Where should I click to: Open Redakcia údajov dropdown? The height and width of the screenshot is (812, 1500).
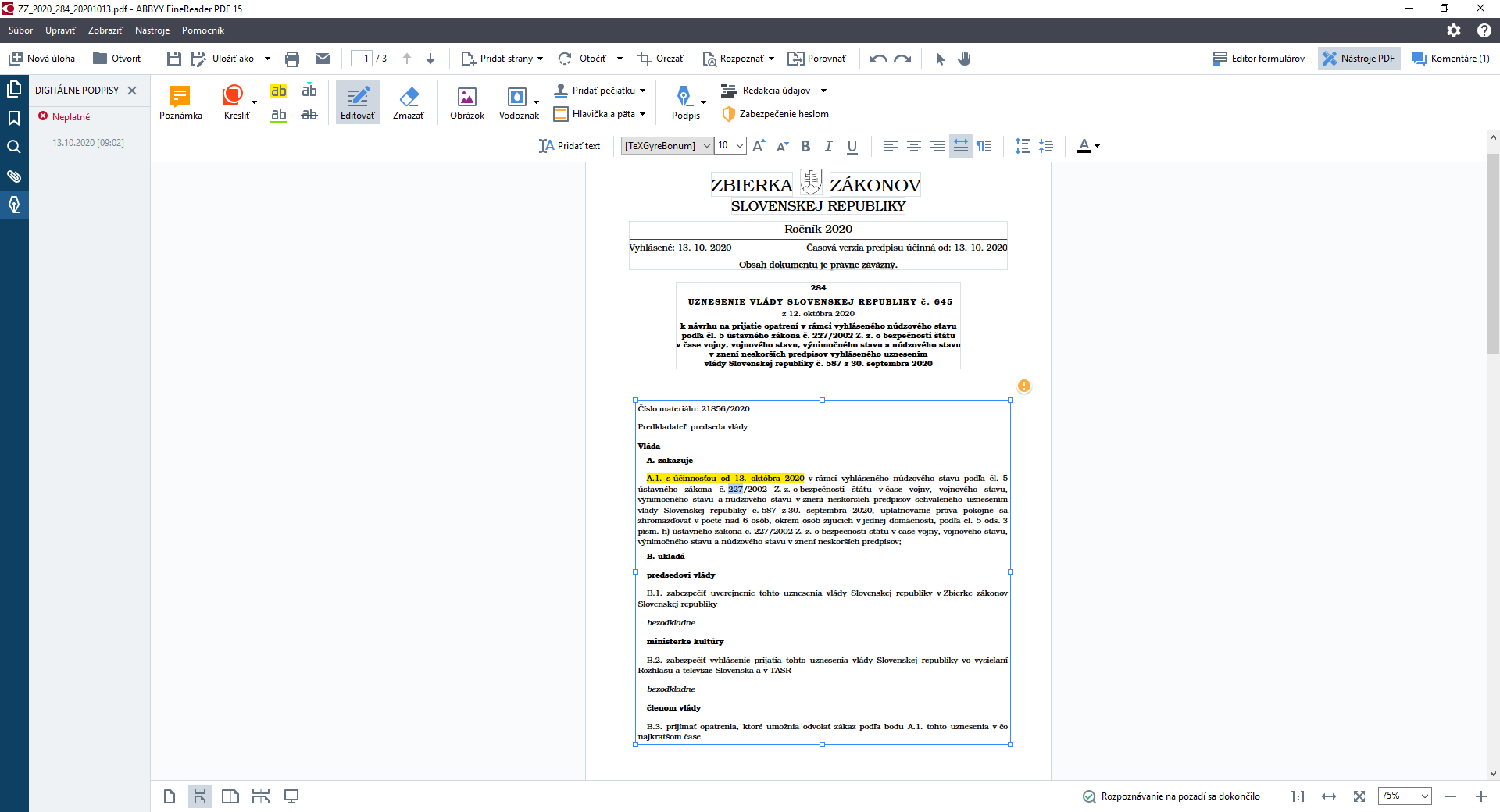pos(773,91)
